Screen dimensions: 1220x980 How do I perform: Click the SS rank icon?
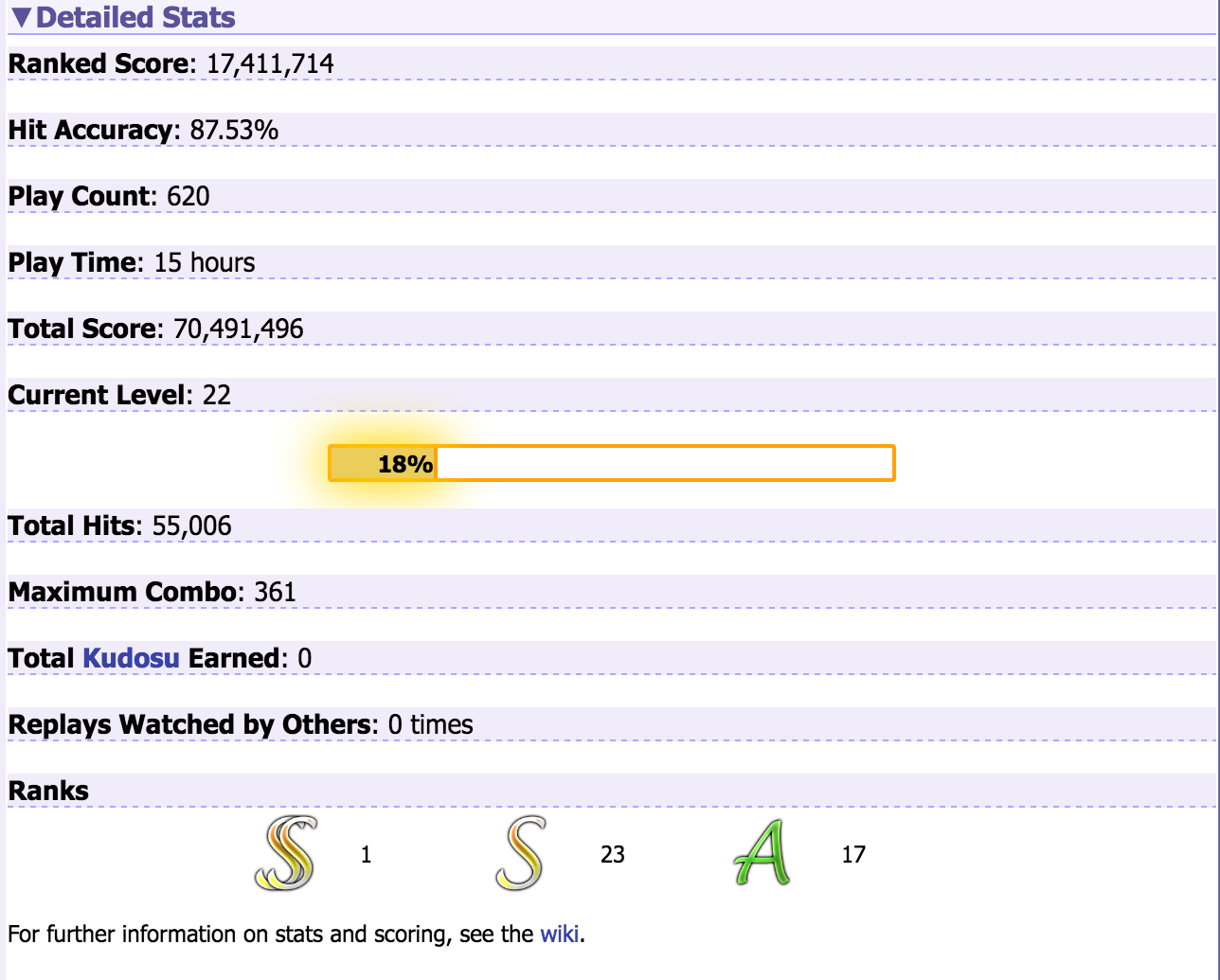tap(284, 854)
